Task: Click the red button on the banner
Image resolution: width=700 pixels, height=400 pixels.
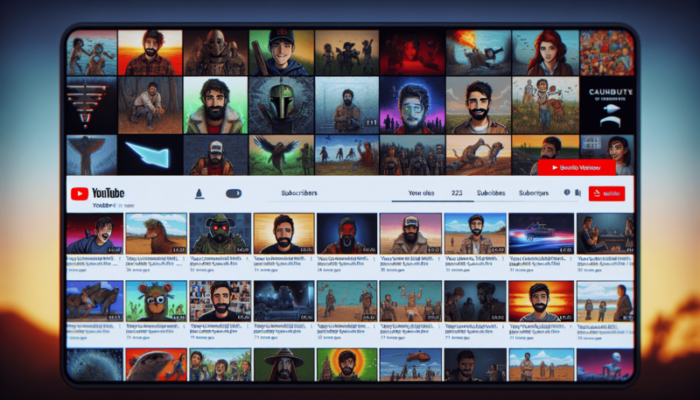Action: [575, 168]
